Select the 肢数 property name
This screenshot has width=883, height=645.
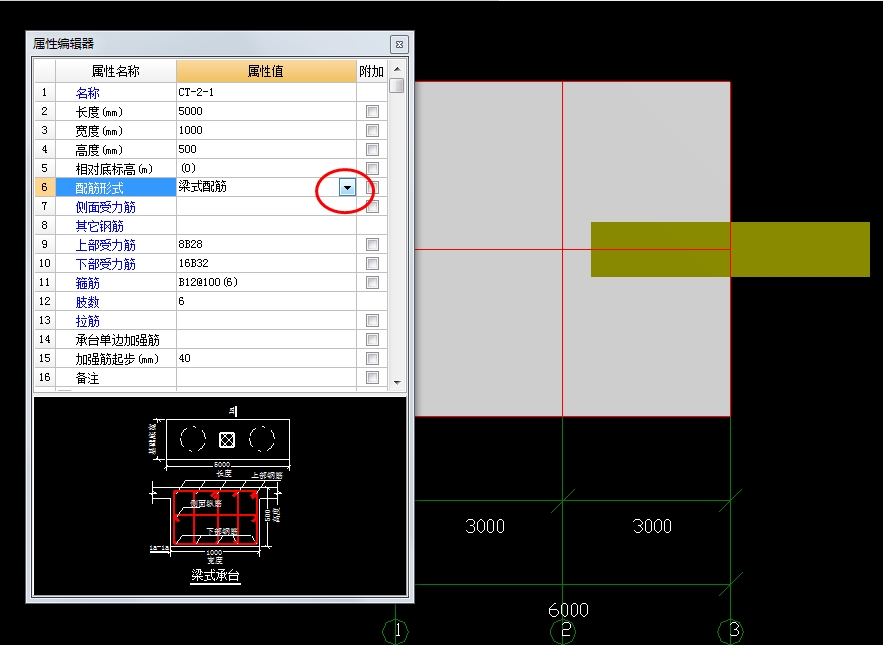[87, 302]
